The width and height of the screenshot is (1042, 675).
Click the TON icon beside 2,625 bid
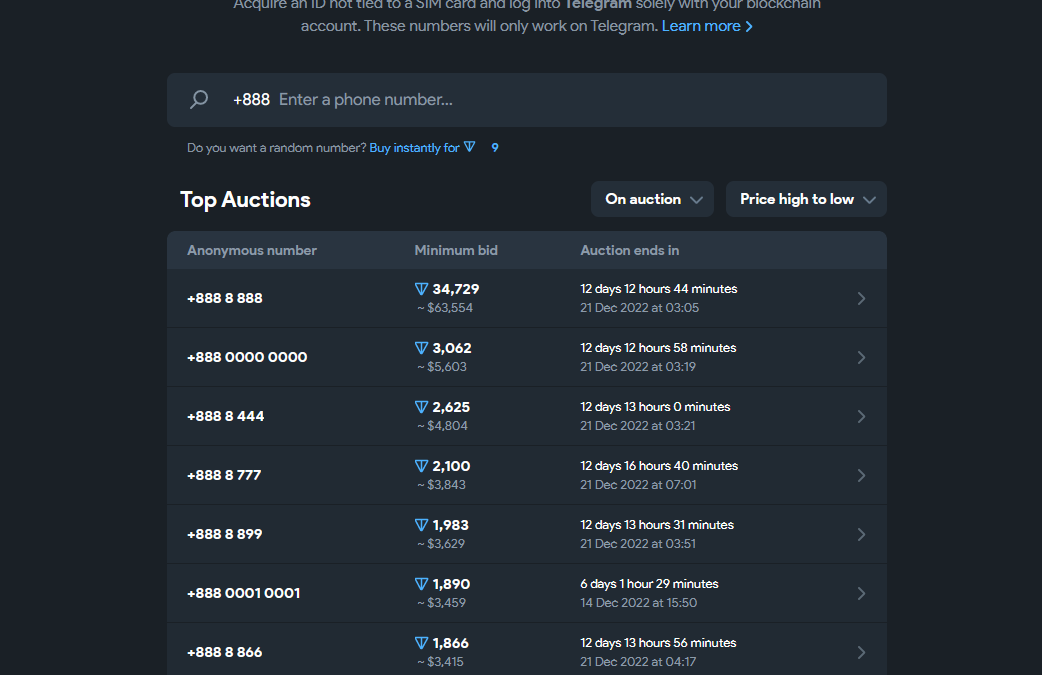click(x=421, y=407)
